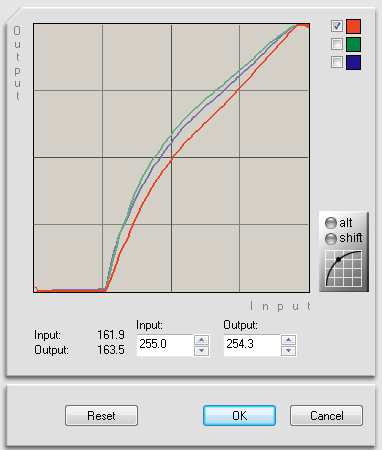Select the alt radio button
382x450 pixels.
(x=331, y=223)
